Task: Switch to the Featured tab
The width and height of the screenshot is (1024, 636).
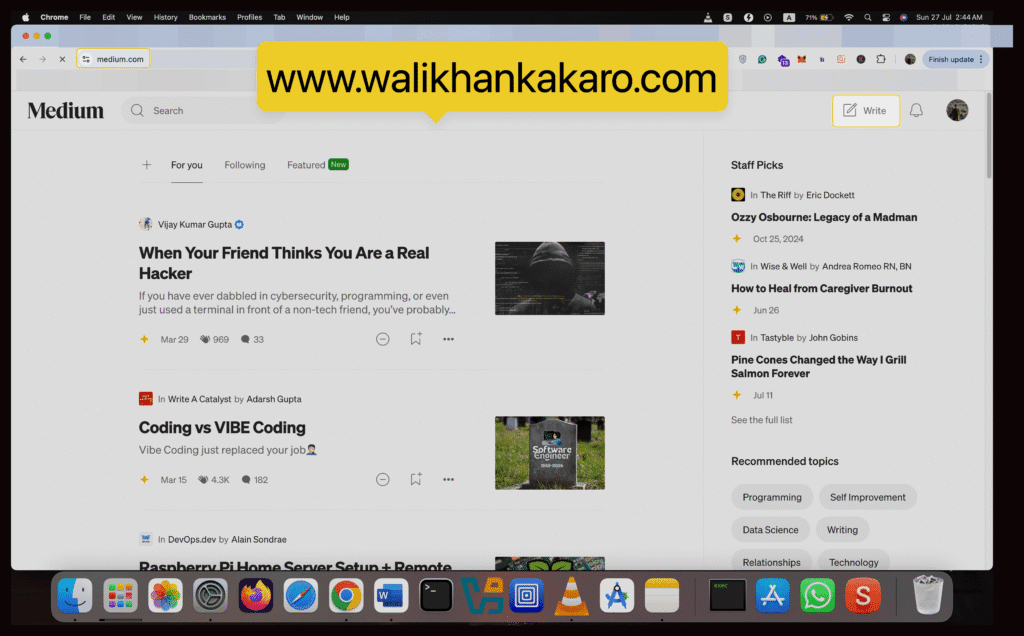Action: click(x=306, y=165)
